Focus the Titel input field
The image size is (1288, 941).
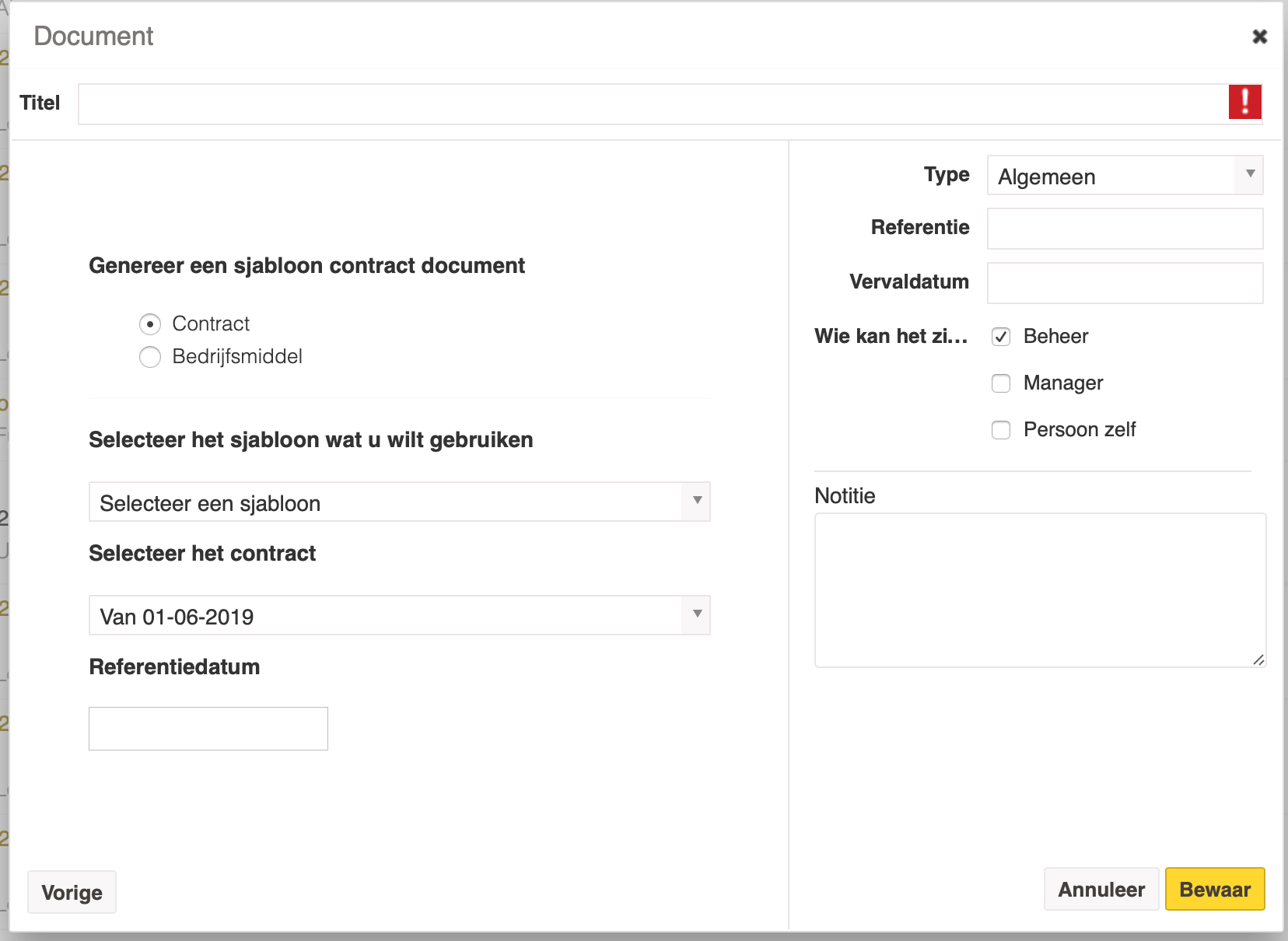pos(670,104)
